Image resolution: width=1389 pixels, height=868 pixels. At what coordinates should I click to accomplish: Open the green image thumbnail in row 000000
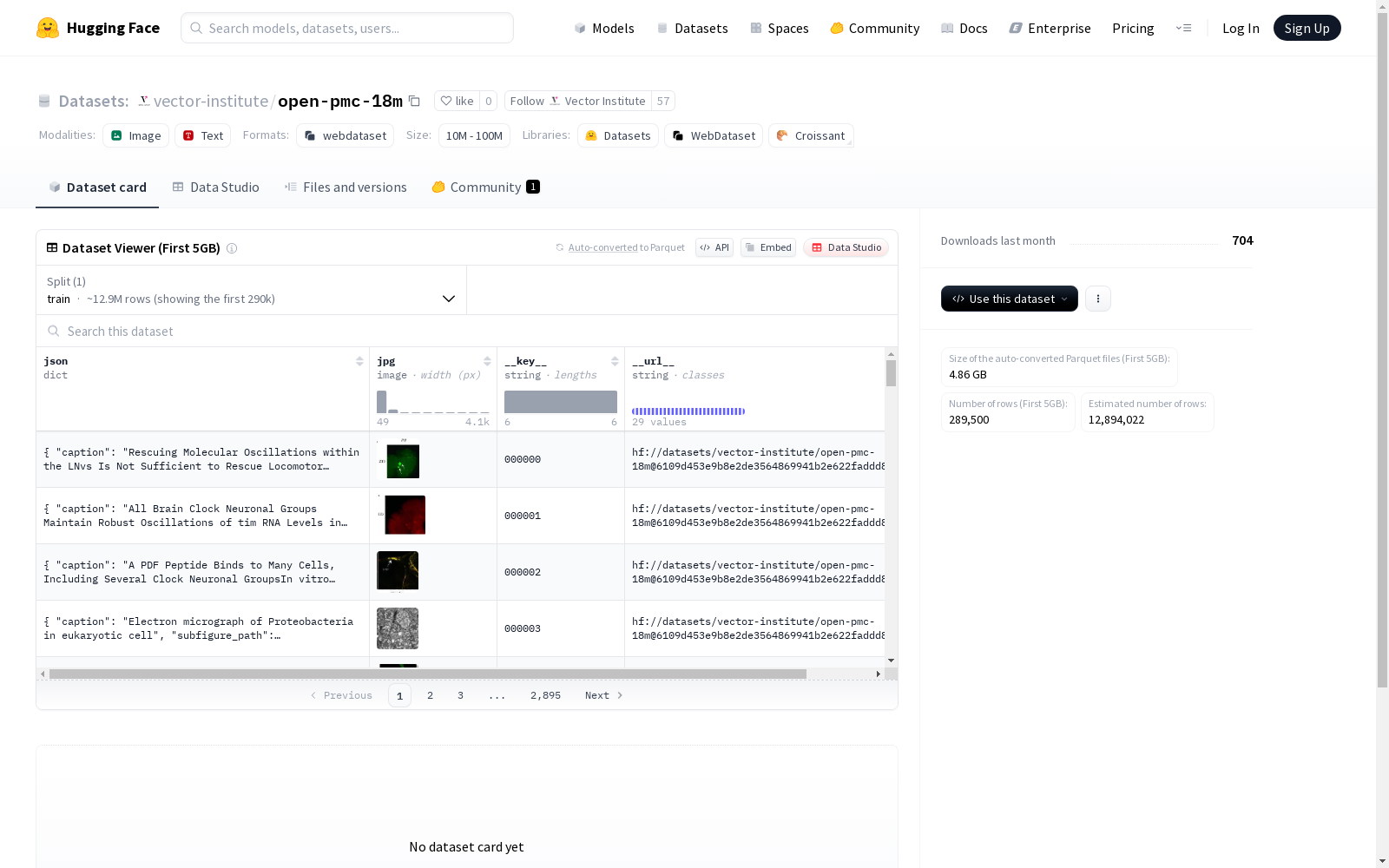click(402, 461)
